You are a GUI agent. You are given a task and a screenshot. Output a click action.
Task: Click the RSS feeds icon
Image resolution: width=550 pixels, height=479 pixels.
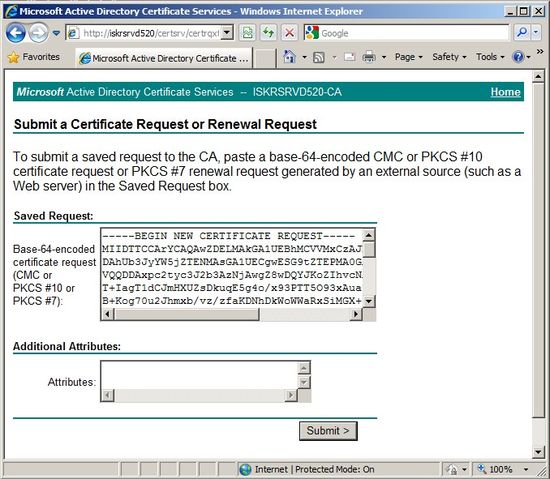point(318,57)
